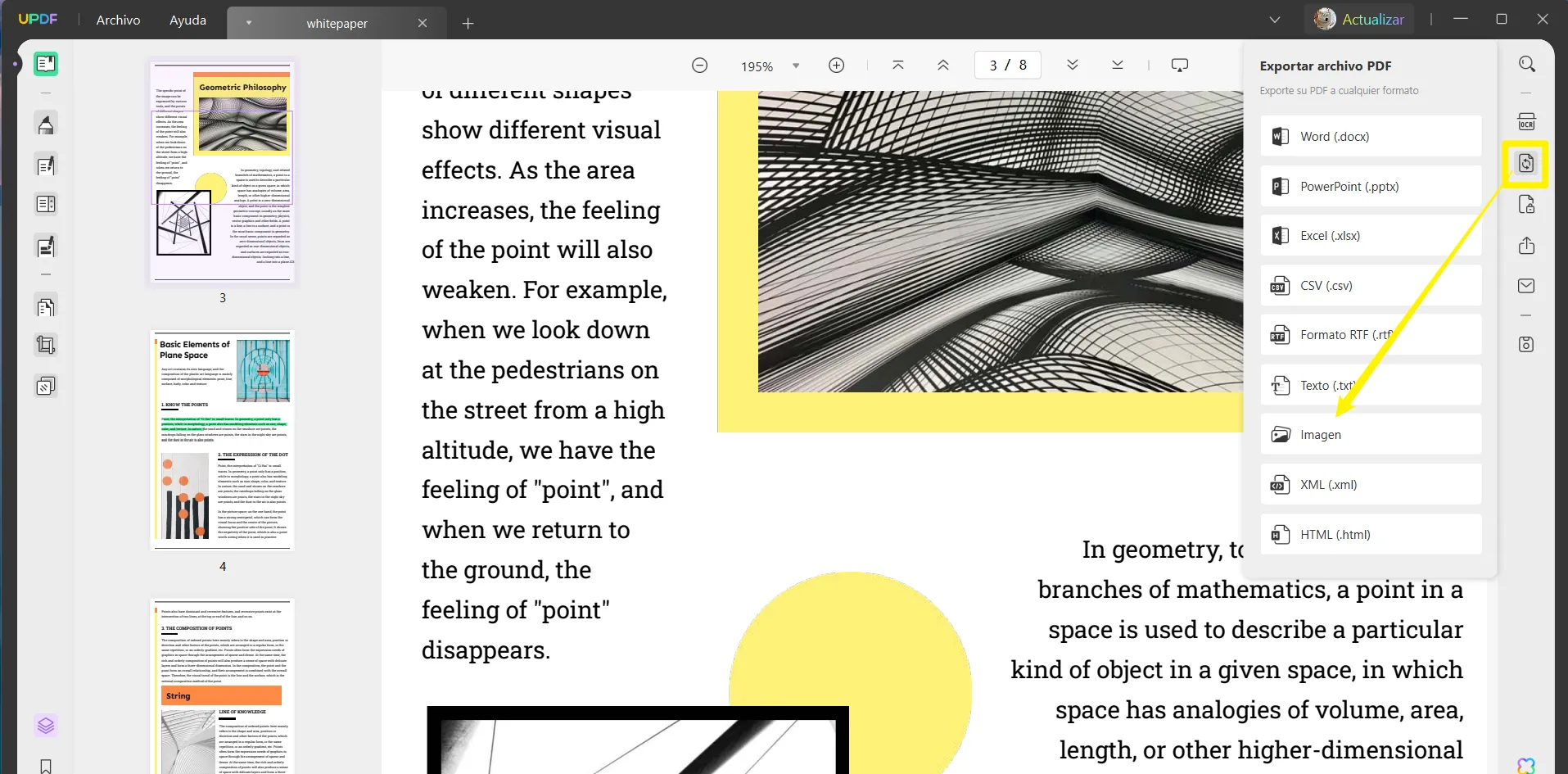Export to Texto (.txt)

(x=1371, y=385)
